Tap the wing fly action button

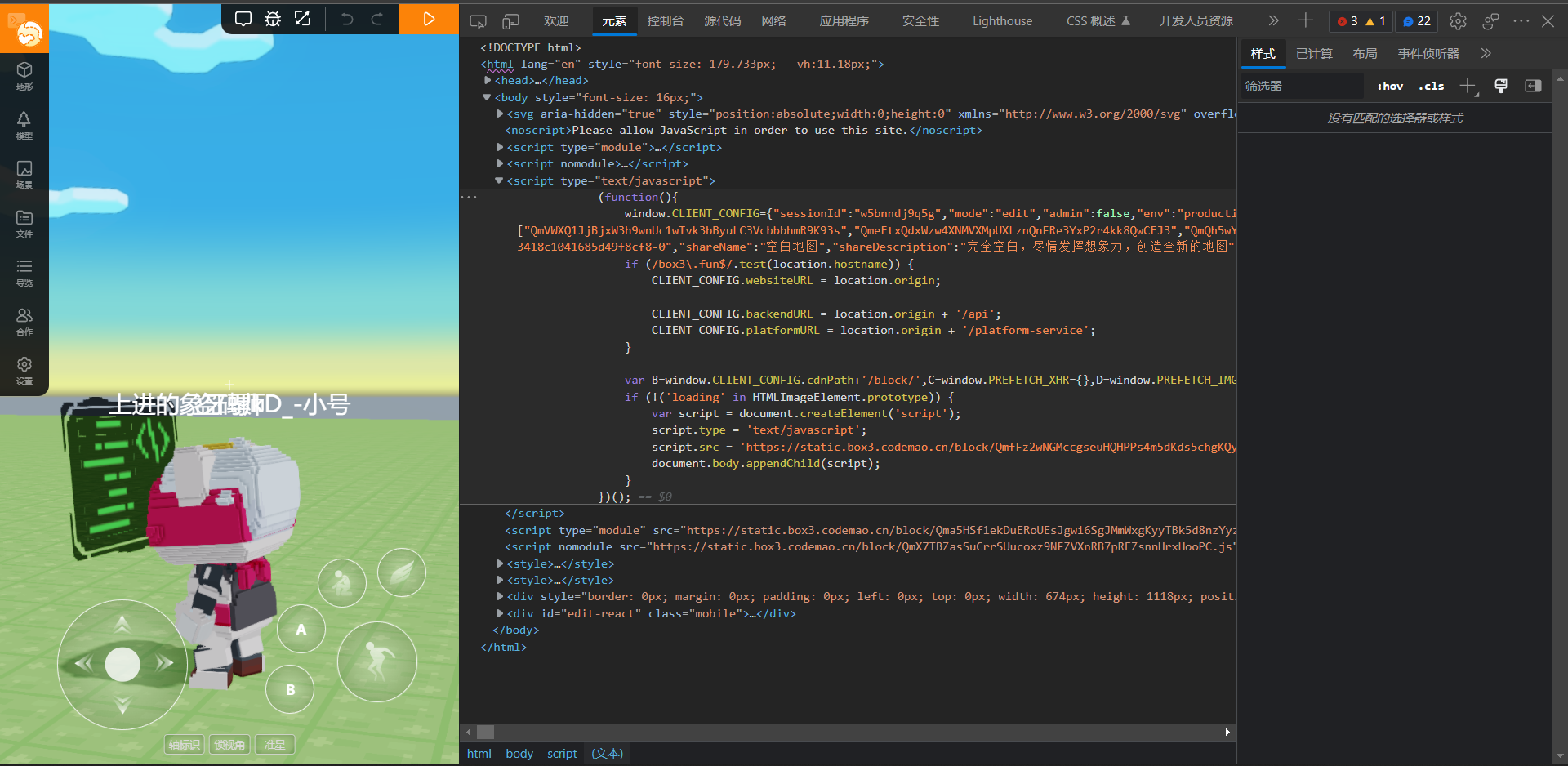(402, 572)
